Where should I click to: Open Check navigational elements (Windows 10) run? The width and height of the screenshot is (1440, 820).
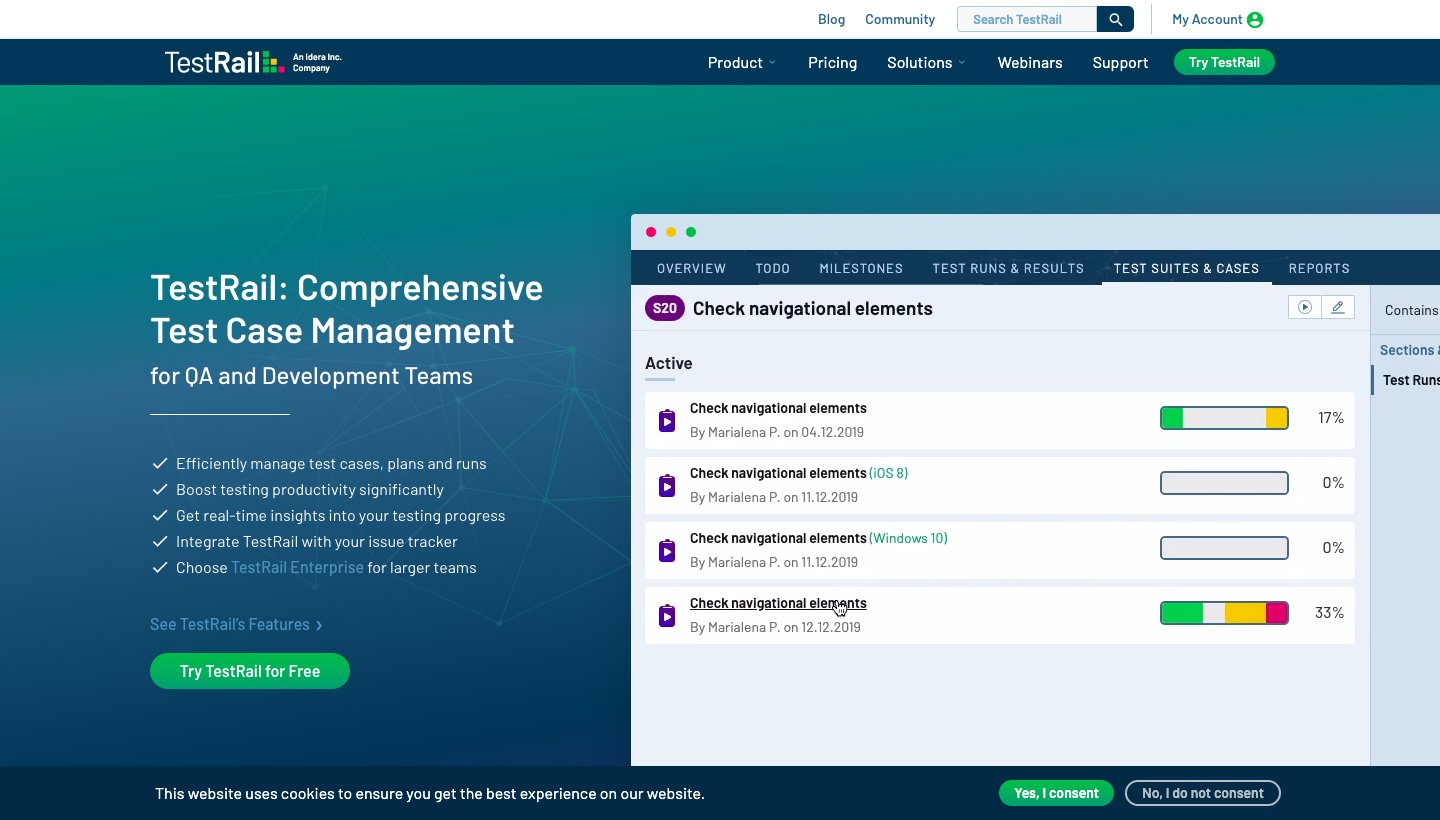pos(819,538)
